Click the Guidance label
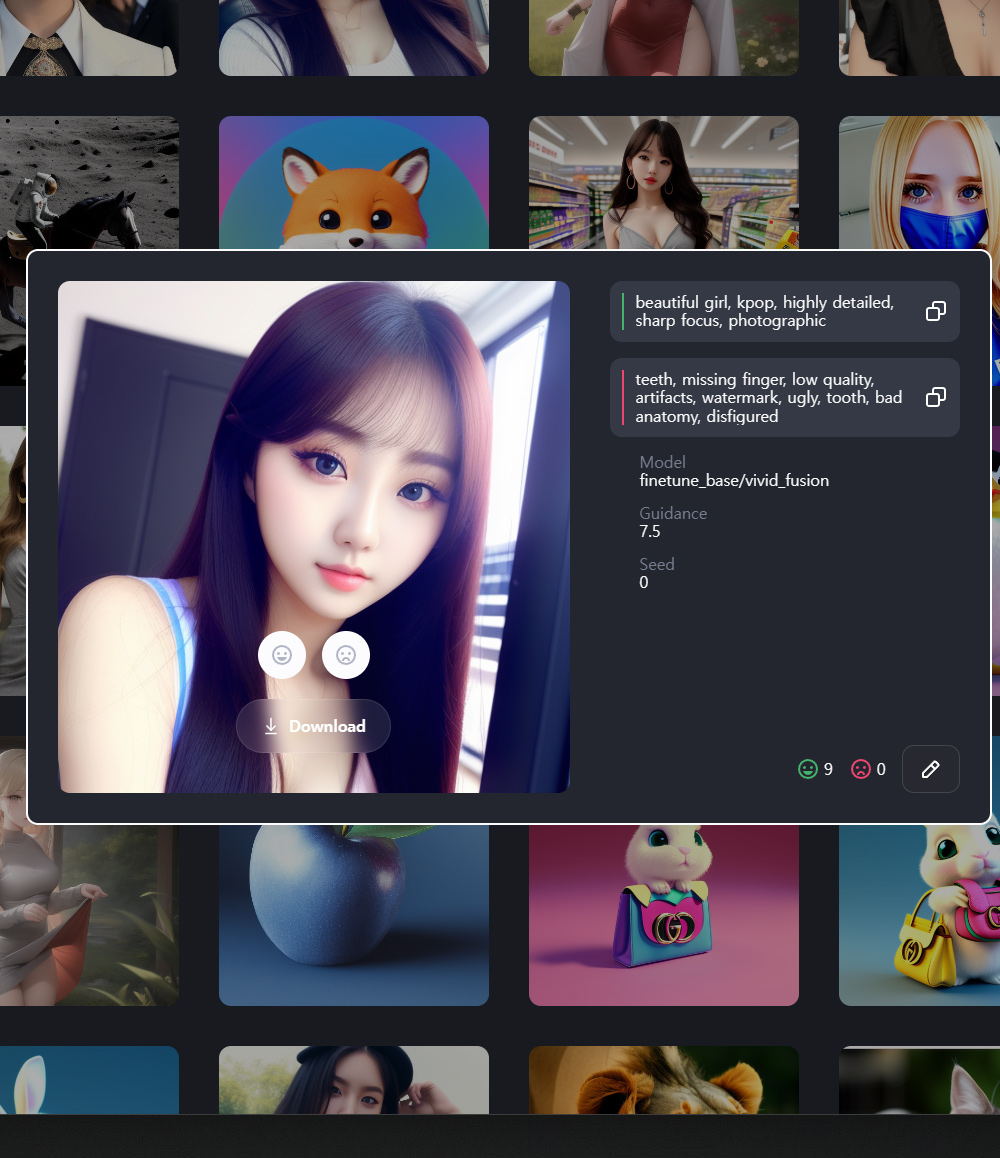 point(673,513)
